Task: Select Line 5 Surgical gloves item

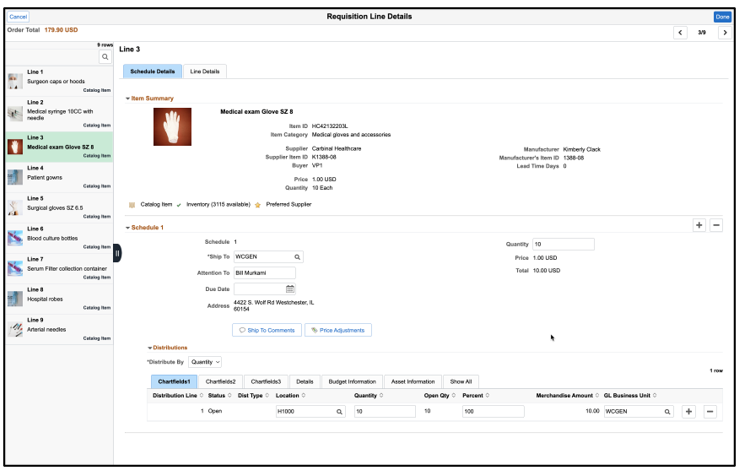Action: [59, 207]
